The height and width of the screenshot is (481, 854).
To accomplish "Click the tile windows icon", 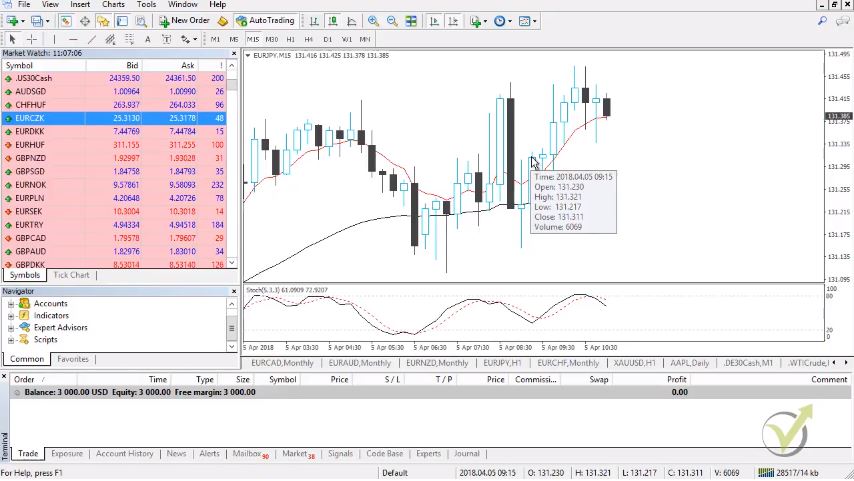I will tap(411, 21).
